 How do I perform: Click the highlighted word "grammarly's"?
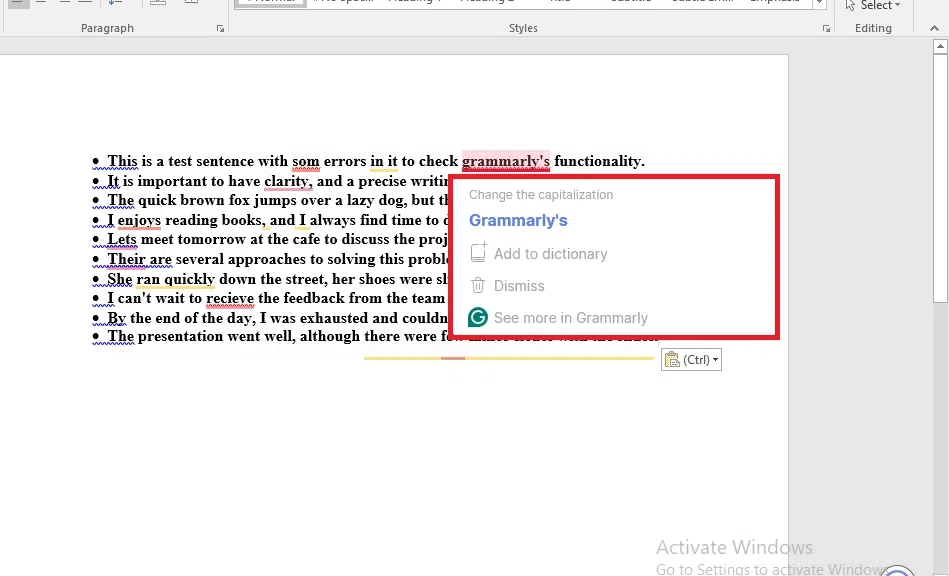pos(506,161)
